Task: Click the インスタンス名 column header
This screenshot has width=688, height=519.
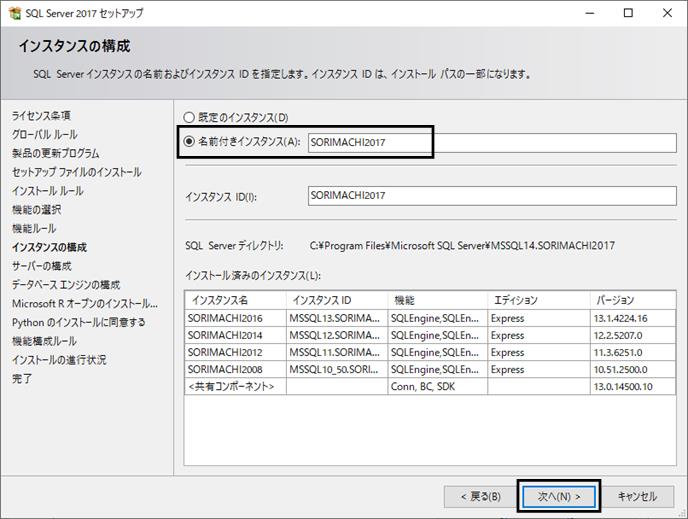Action: click(x=236, y=300)
